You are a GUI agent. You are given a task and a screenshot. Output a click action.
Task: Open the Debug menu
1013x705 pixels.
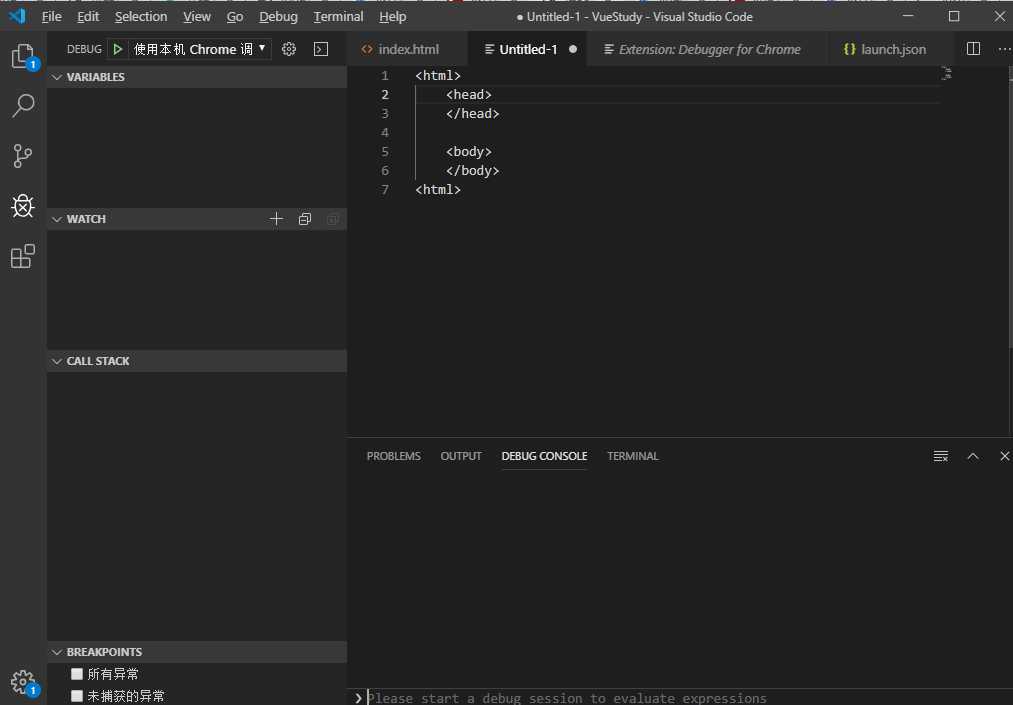pos(278,17)
